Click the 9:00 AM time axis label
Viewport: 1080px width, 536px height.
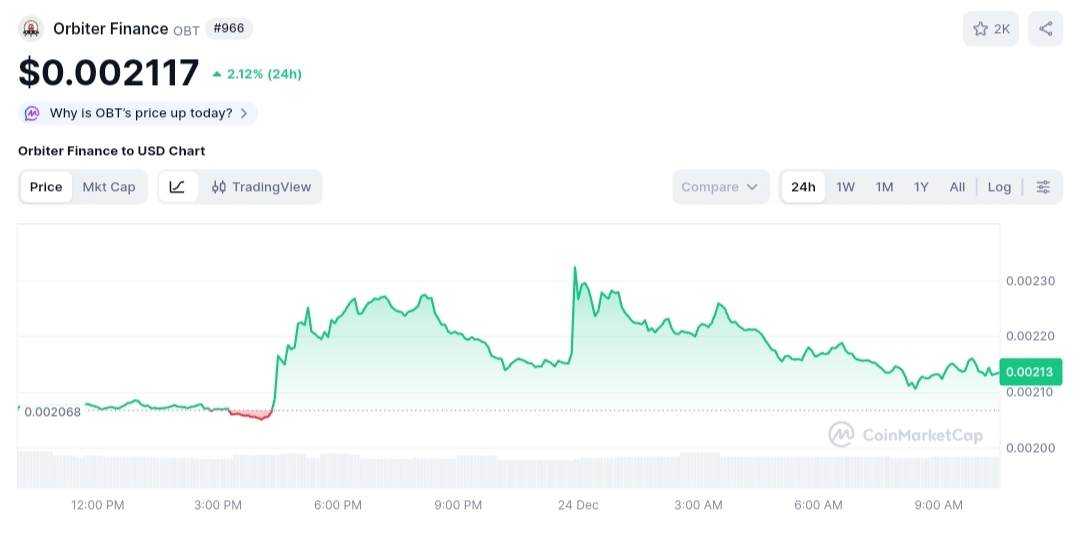(938, 505)
